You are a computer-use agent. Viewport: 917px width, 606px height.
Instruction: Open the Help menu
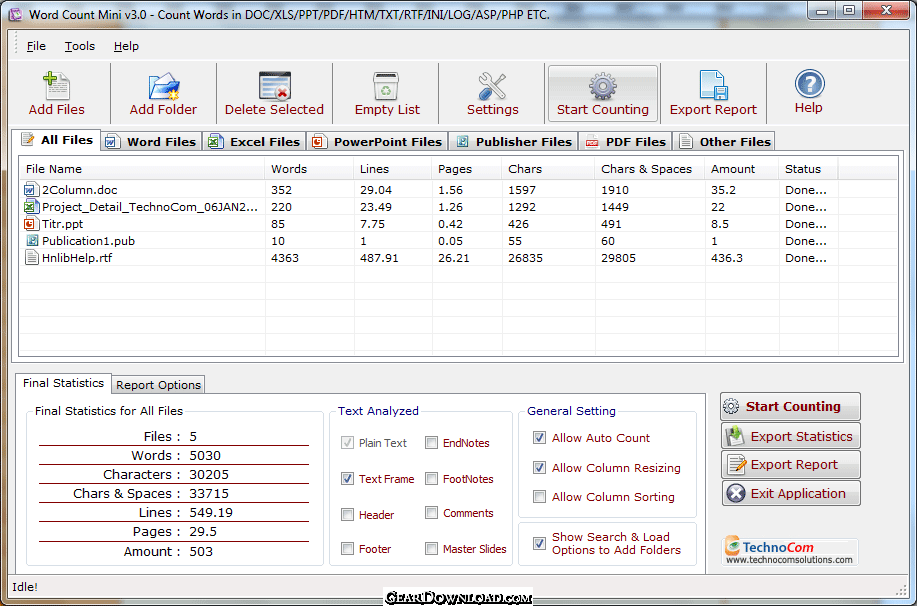pos(126,46)
